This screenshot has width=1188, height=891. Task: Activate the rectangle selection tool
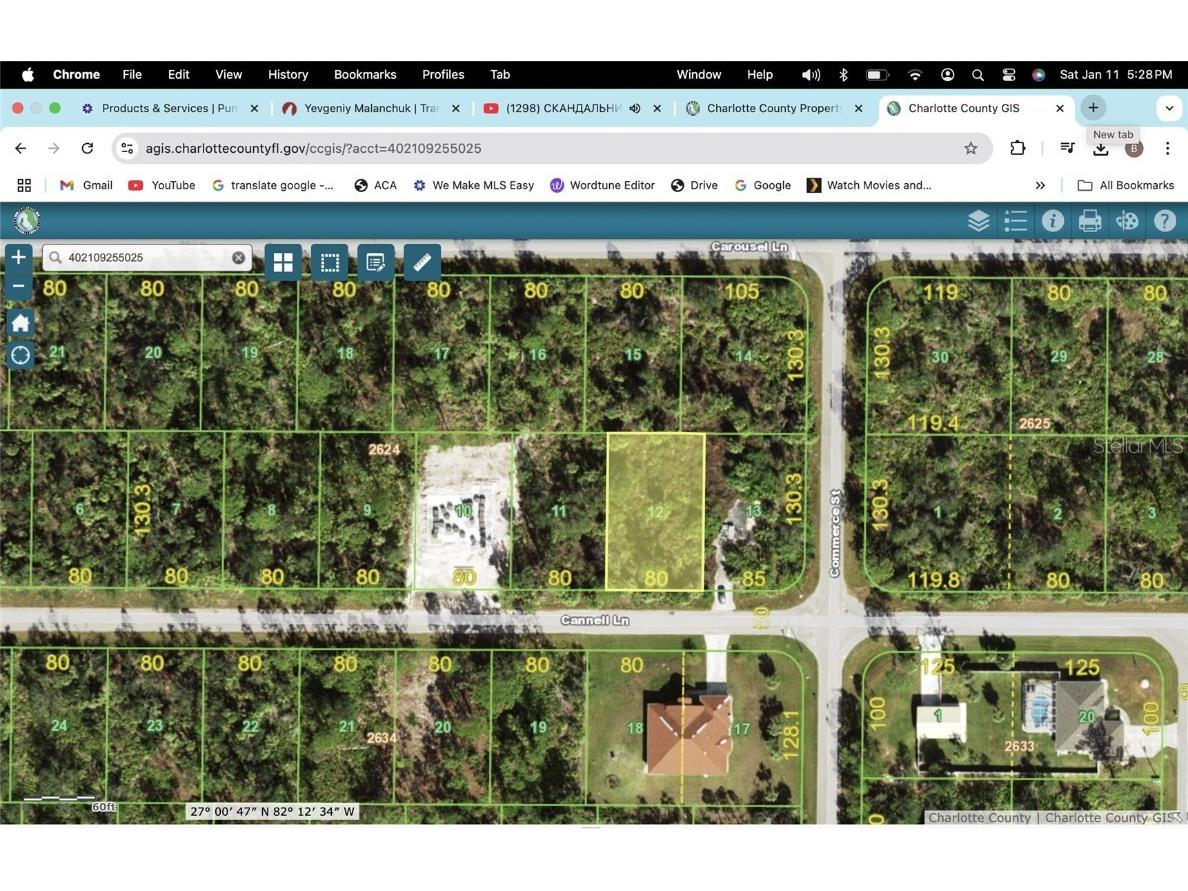[329, 262]
